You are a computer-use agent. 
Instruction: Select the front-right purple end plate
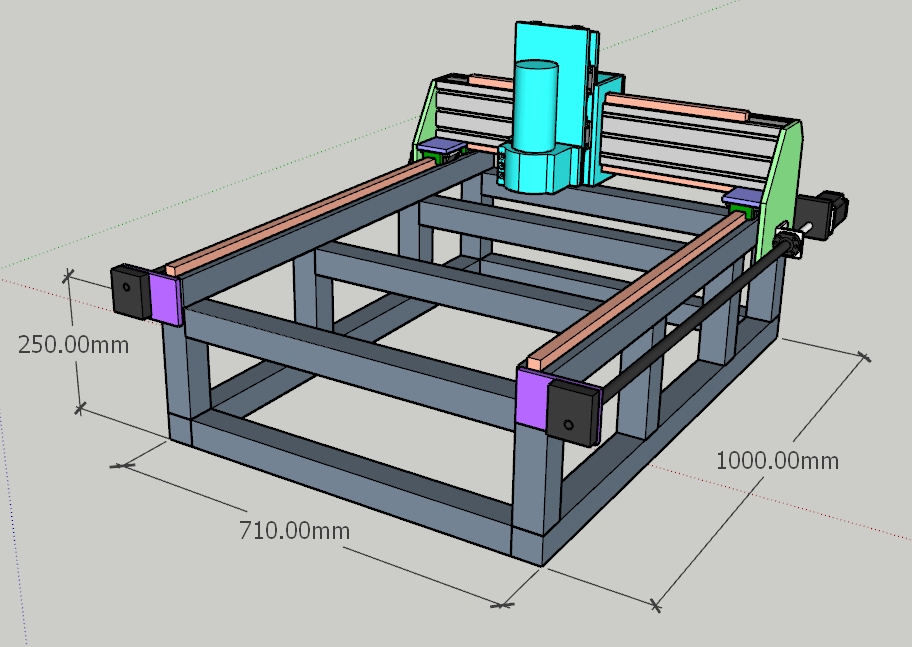[533, 400]
